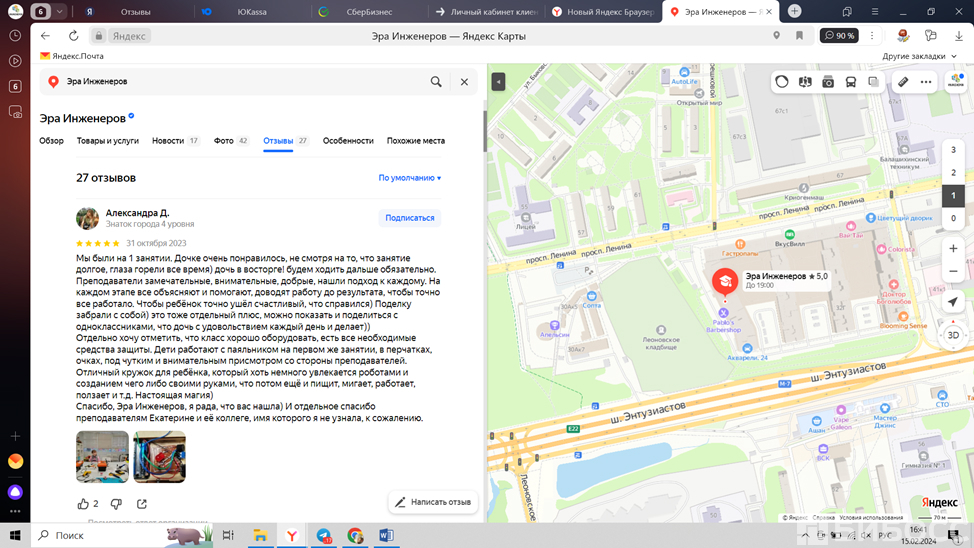Open the downloads panel

(x=958, y=36)
